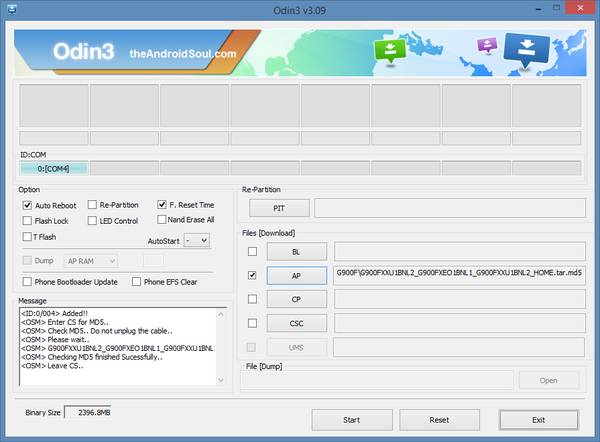Click the '<ID:0/004> Added!!' log line
600x442 pixels.
[x=54, y=313]
